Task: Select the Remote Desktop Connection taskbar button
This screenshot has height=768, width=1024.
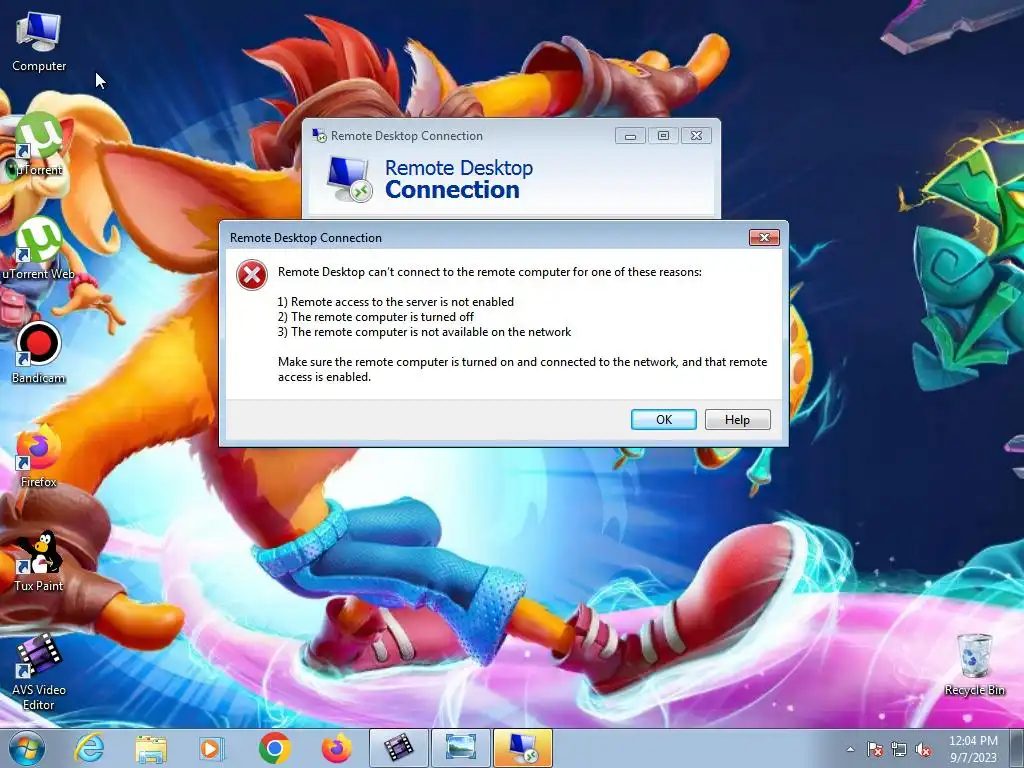Action: pos(523,748)
